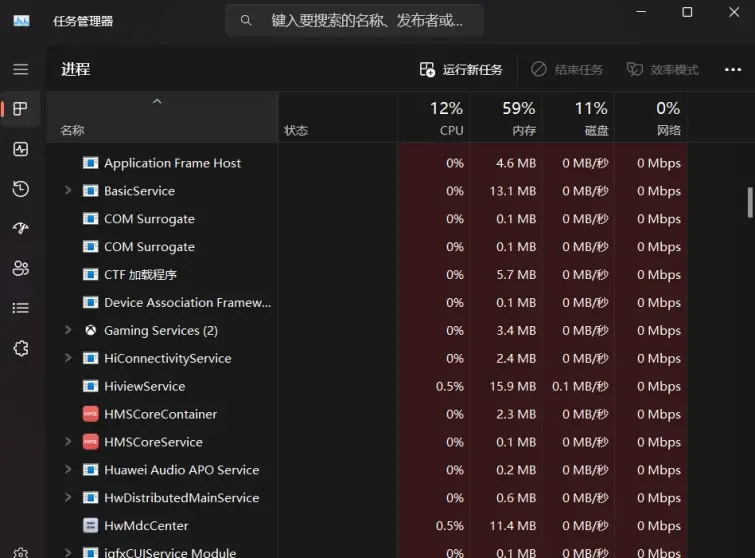Select the Application Frame Host row

366,163
